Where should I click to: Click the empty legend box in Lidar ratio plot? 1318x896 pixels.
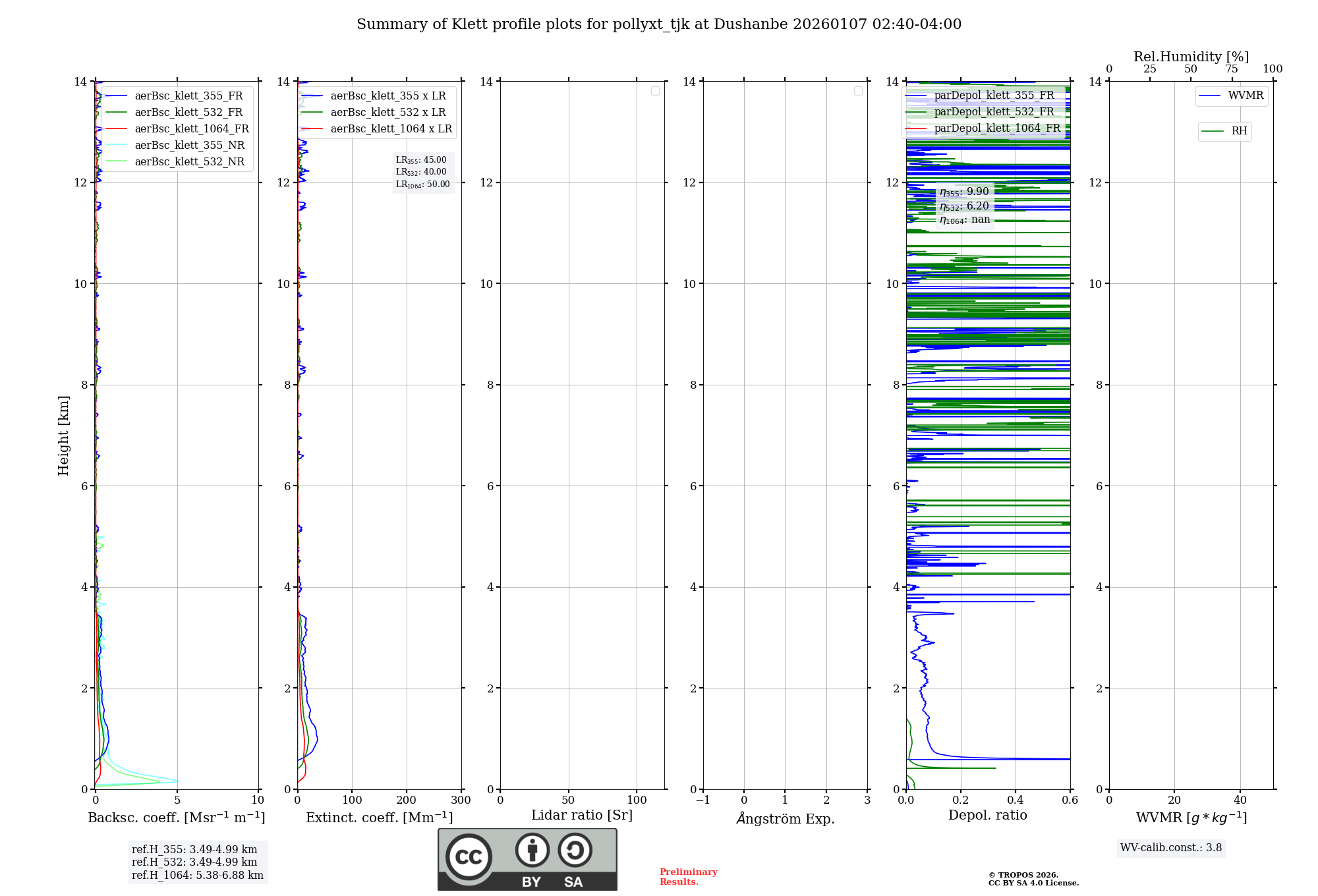(655, 91)
